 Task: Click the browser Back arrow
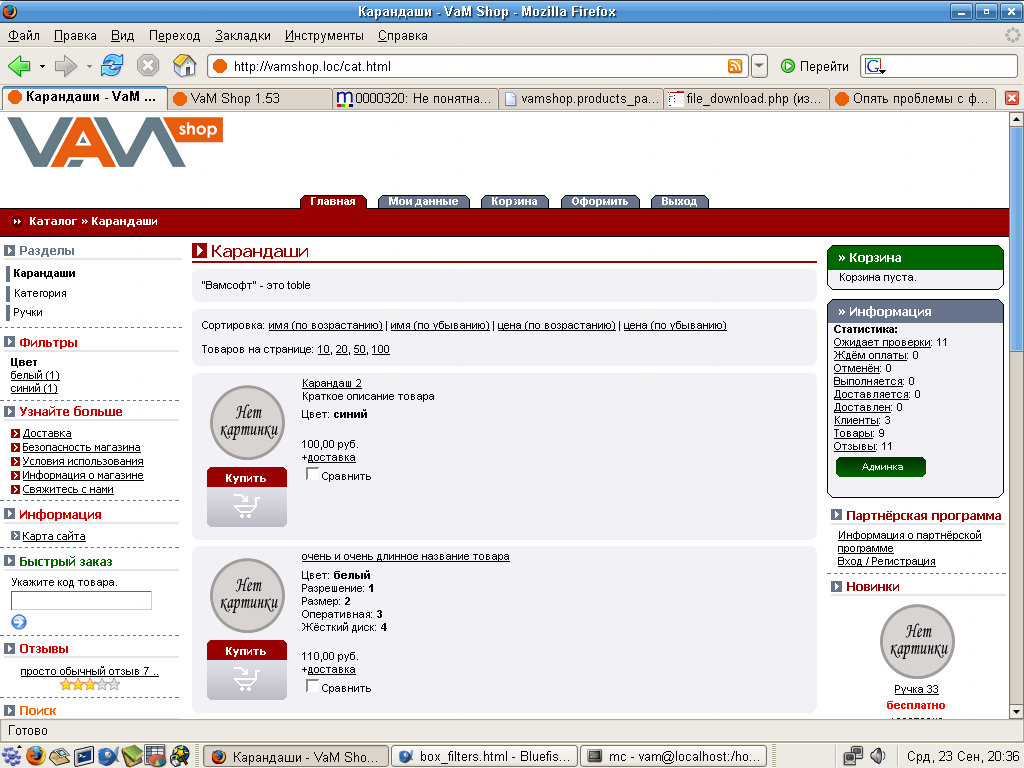pos(19,66)
